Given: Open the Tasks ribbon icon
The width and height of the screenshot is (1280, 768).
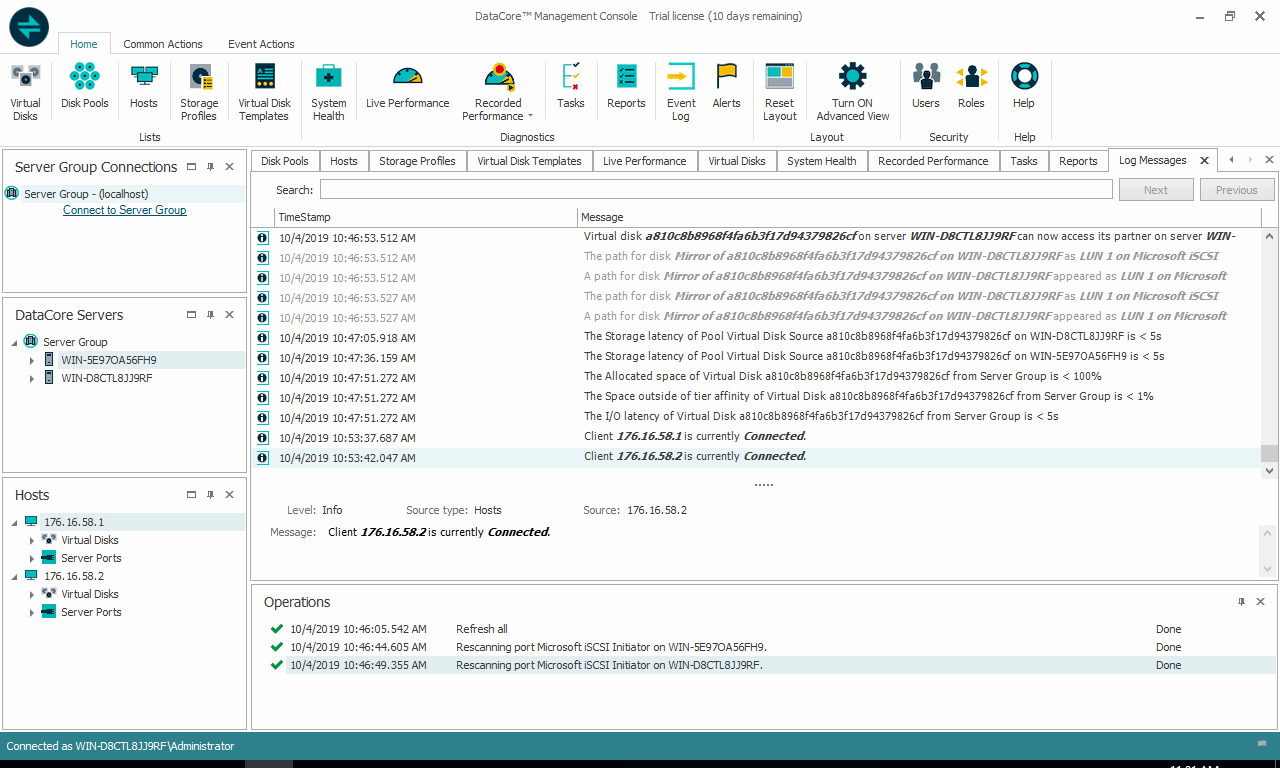Looking at the screenshot, I should click(x=571, y=86).
